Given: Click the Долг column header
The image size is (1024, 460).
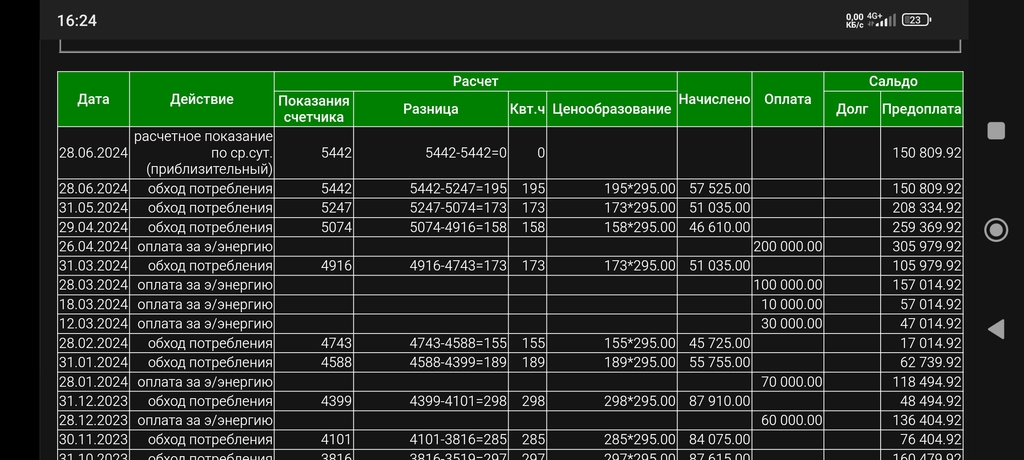Looking at the screenshot, I should [x=851, y=109].
